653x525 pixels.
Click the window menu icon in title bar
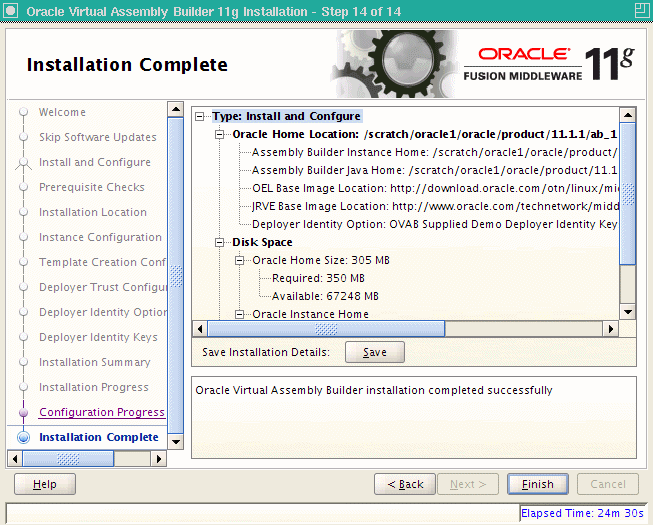pyautogui.click(x=10, y=11)
